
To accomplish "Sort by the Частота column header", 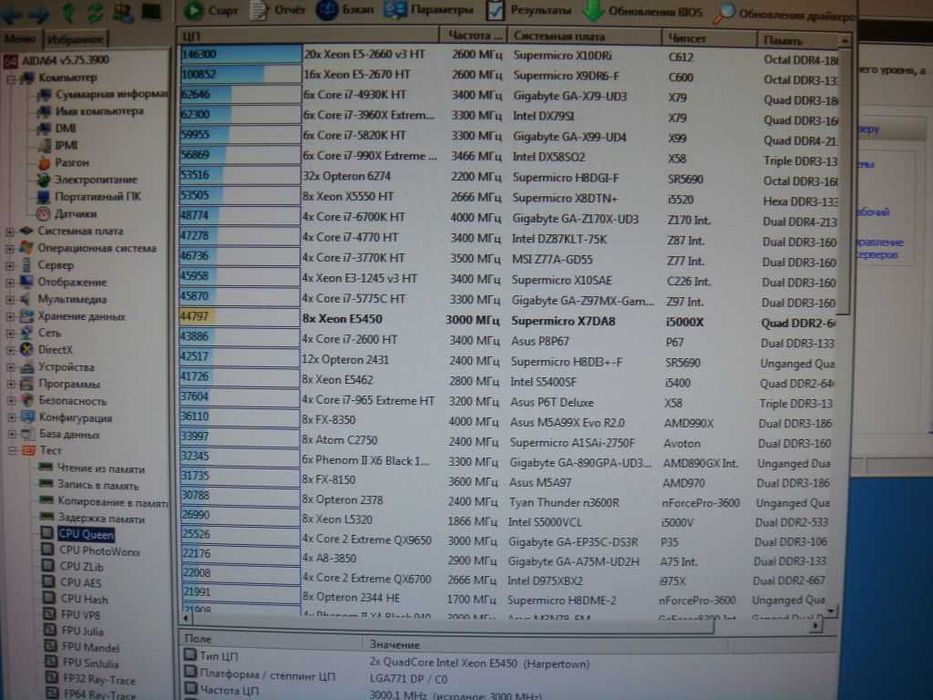I will (474, 36).
